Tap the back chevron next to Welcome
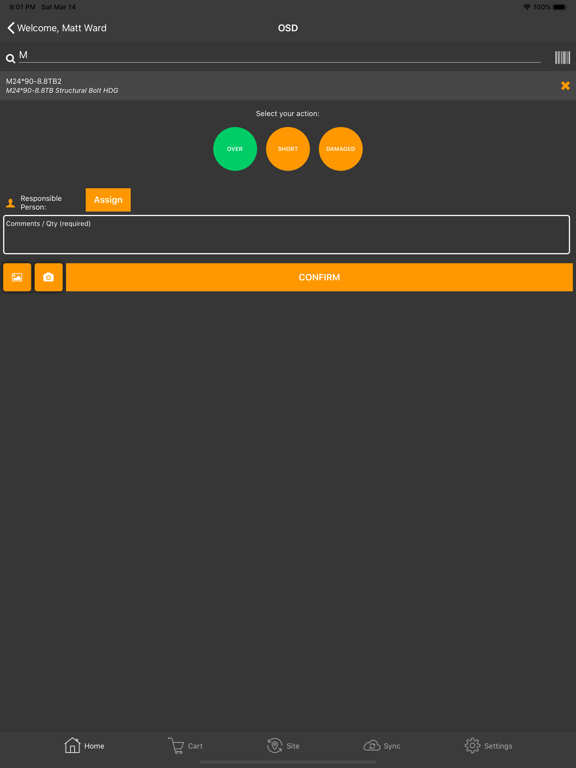Viewport: 576px width, 768px height. click(x=11, y=28)
